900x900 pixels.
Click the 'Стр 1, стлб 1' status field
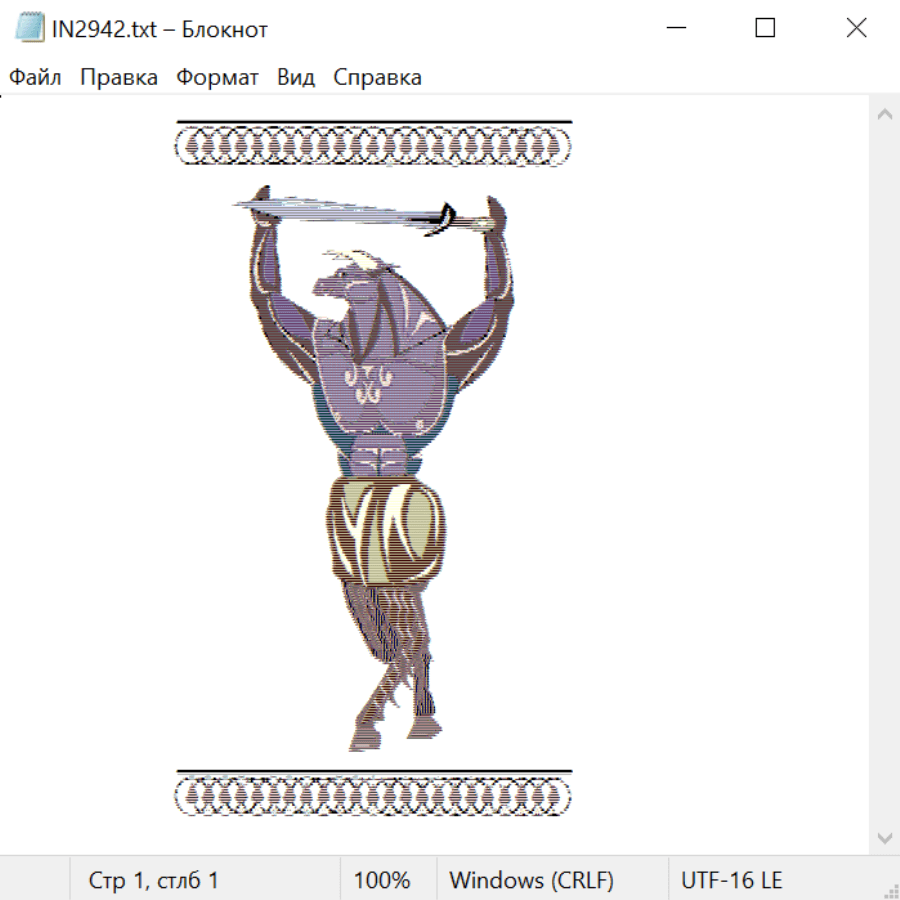point(153,880)
